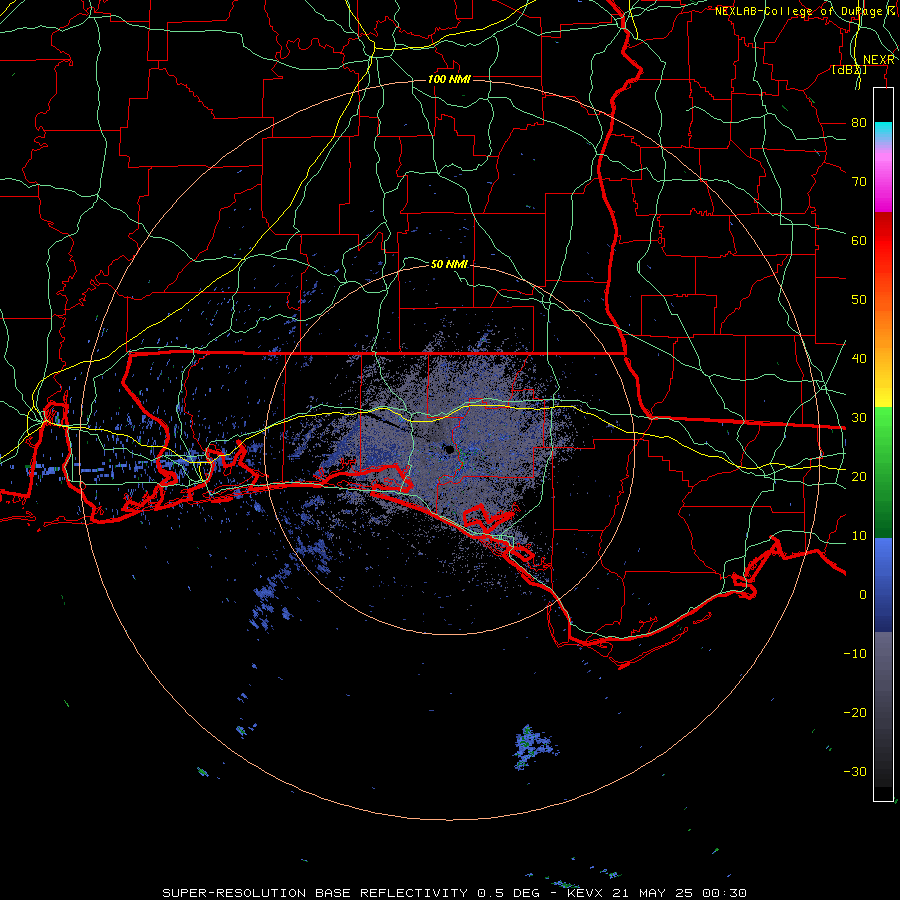The height and width of the screenshot is (900, 900).
Task: Click the NEXLAB-College of DuPage title text
Action: tap(805, 11)
